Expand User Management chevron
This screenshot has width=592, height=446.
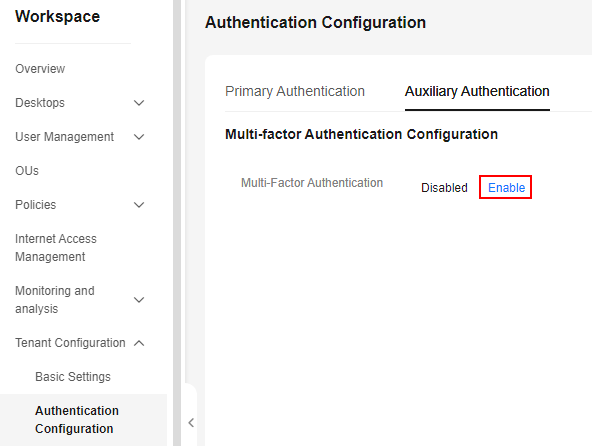click(139, 137)
